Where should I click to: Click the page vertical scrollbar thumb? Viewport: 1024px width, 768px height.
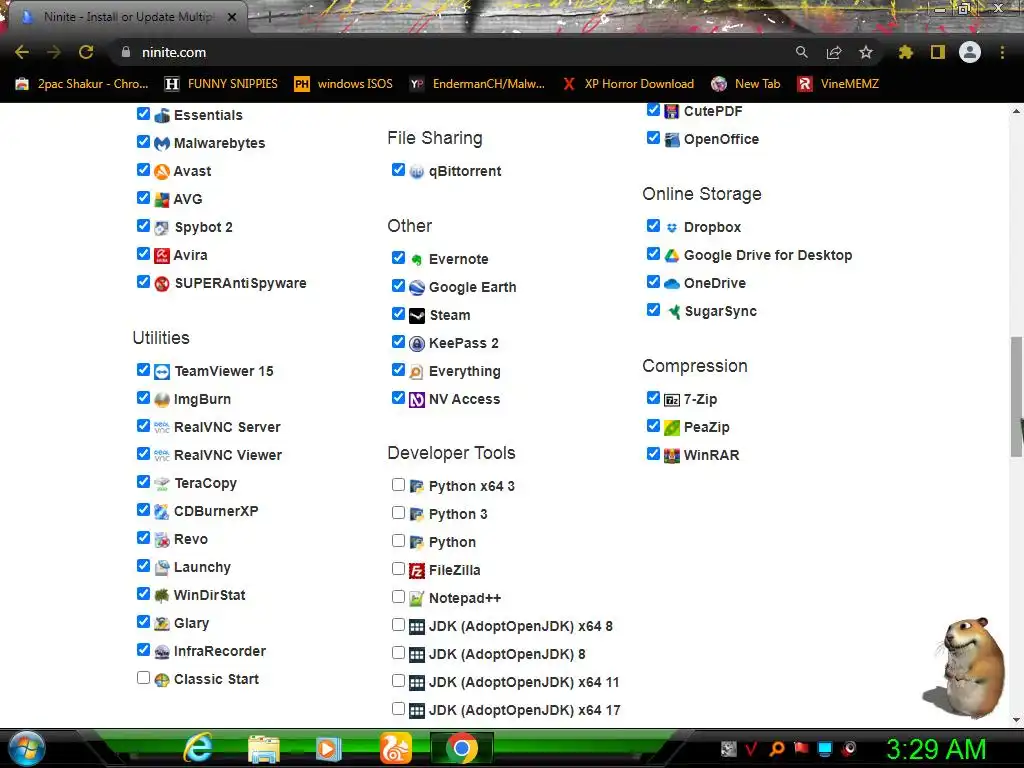pos(1017,396)
